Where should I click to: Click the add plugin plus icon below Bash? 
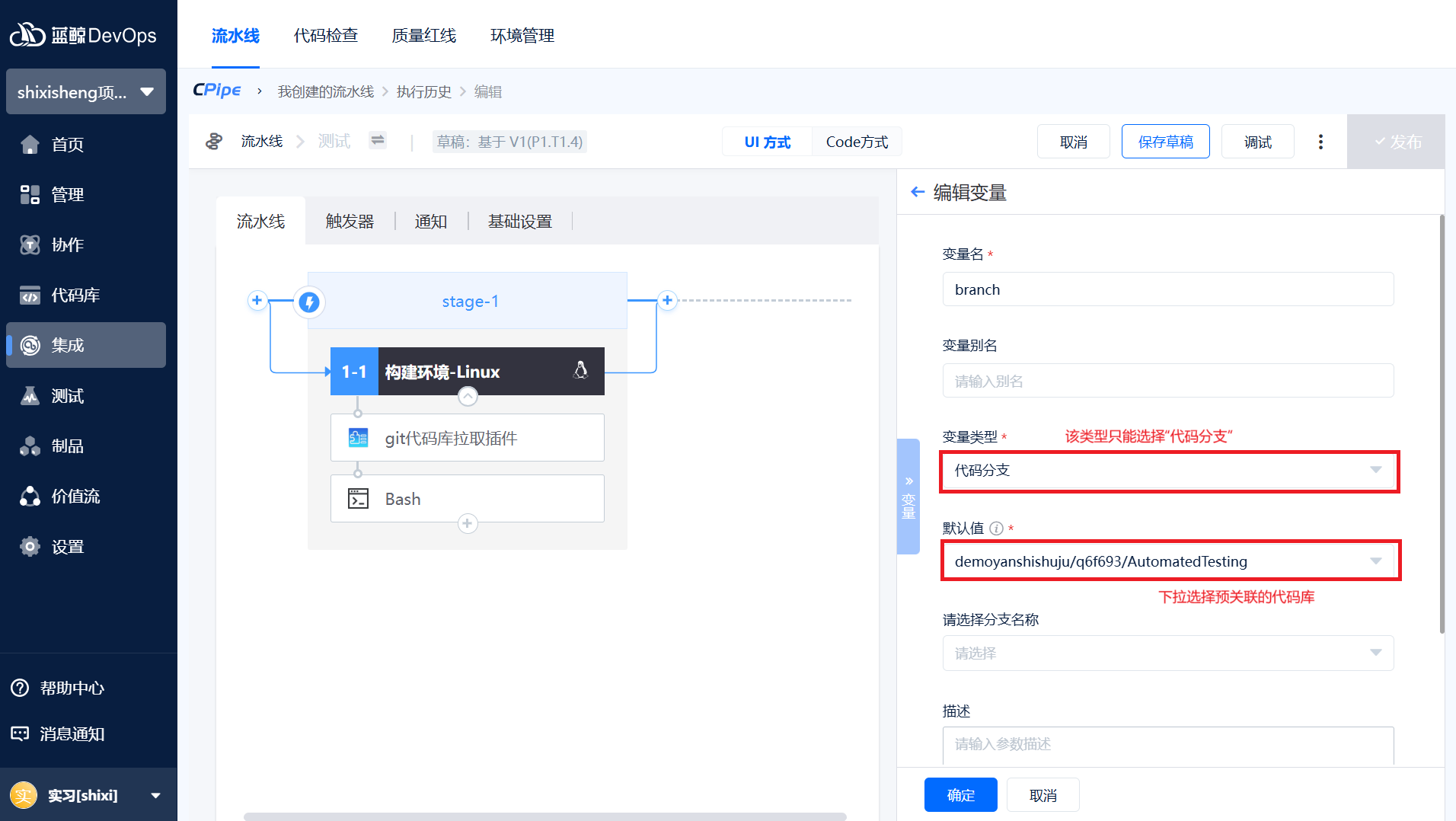pyautogui.click(x=468, y=524)
